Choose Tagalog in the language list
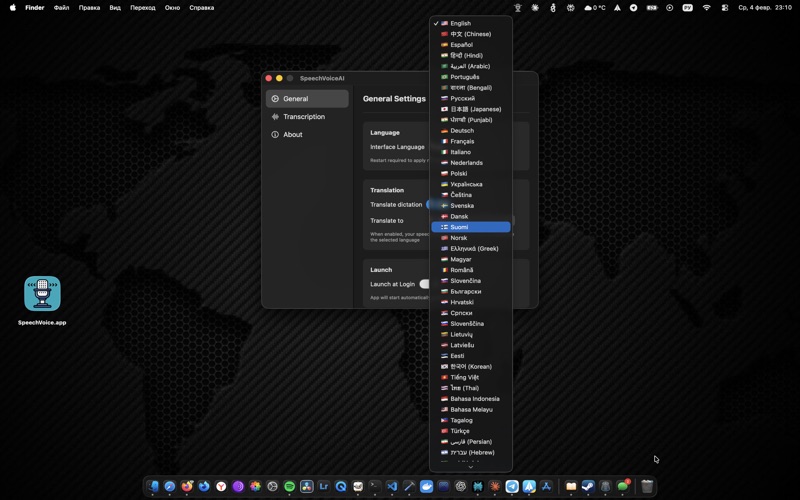This screenshot has width=800, height=500. [471, 420]
